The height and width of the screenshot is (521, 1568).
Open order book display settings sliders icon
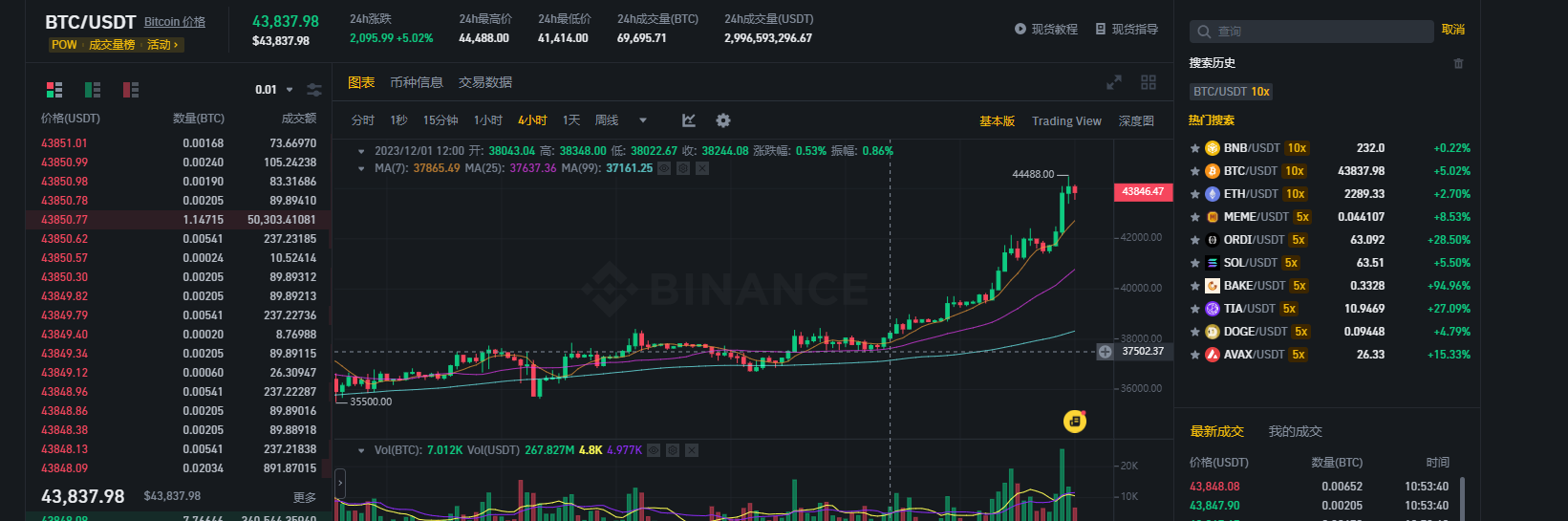click(313, 90)
